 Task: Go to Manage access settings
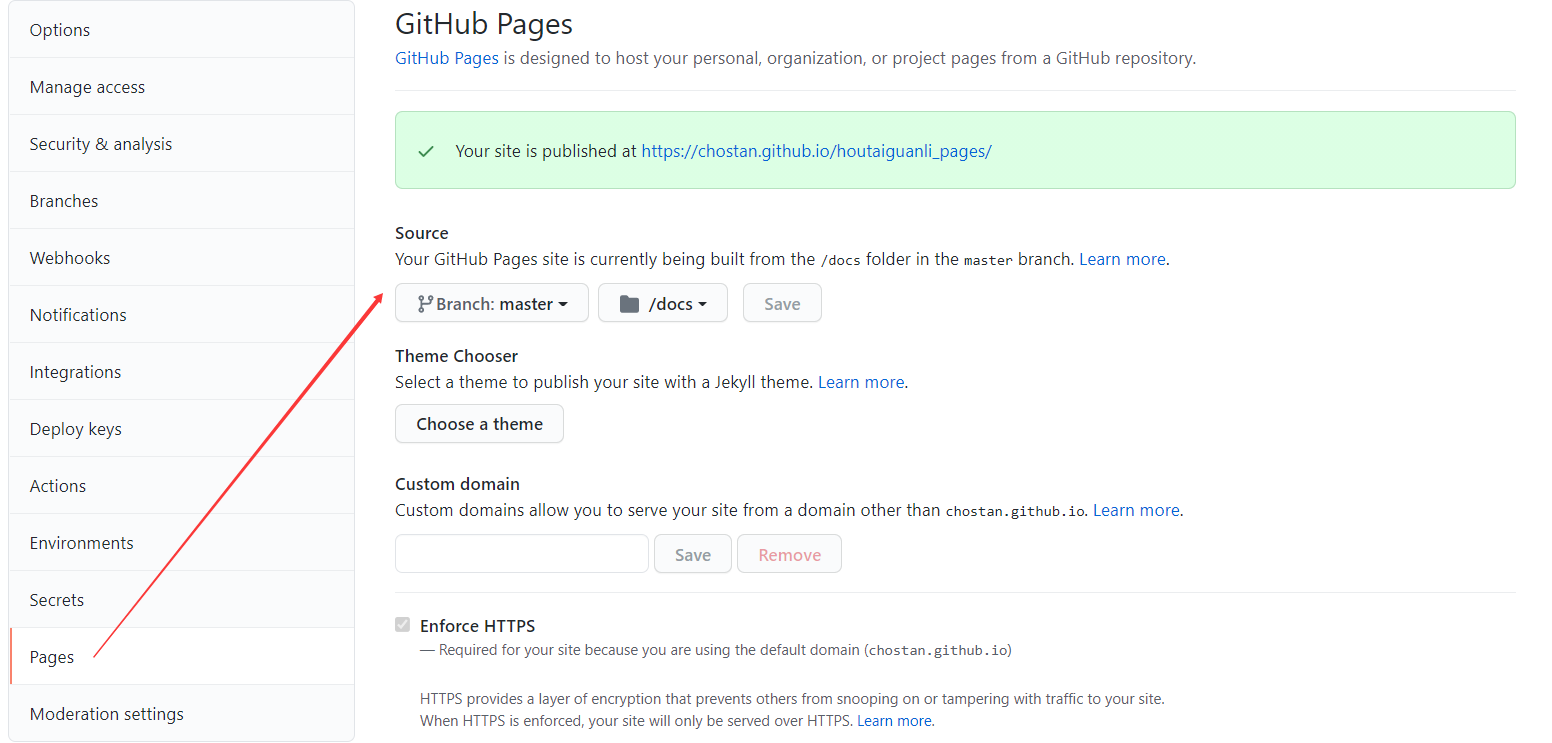click(x=181, y=87)
